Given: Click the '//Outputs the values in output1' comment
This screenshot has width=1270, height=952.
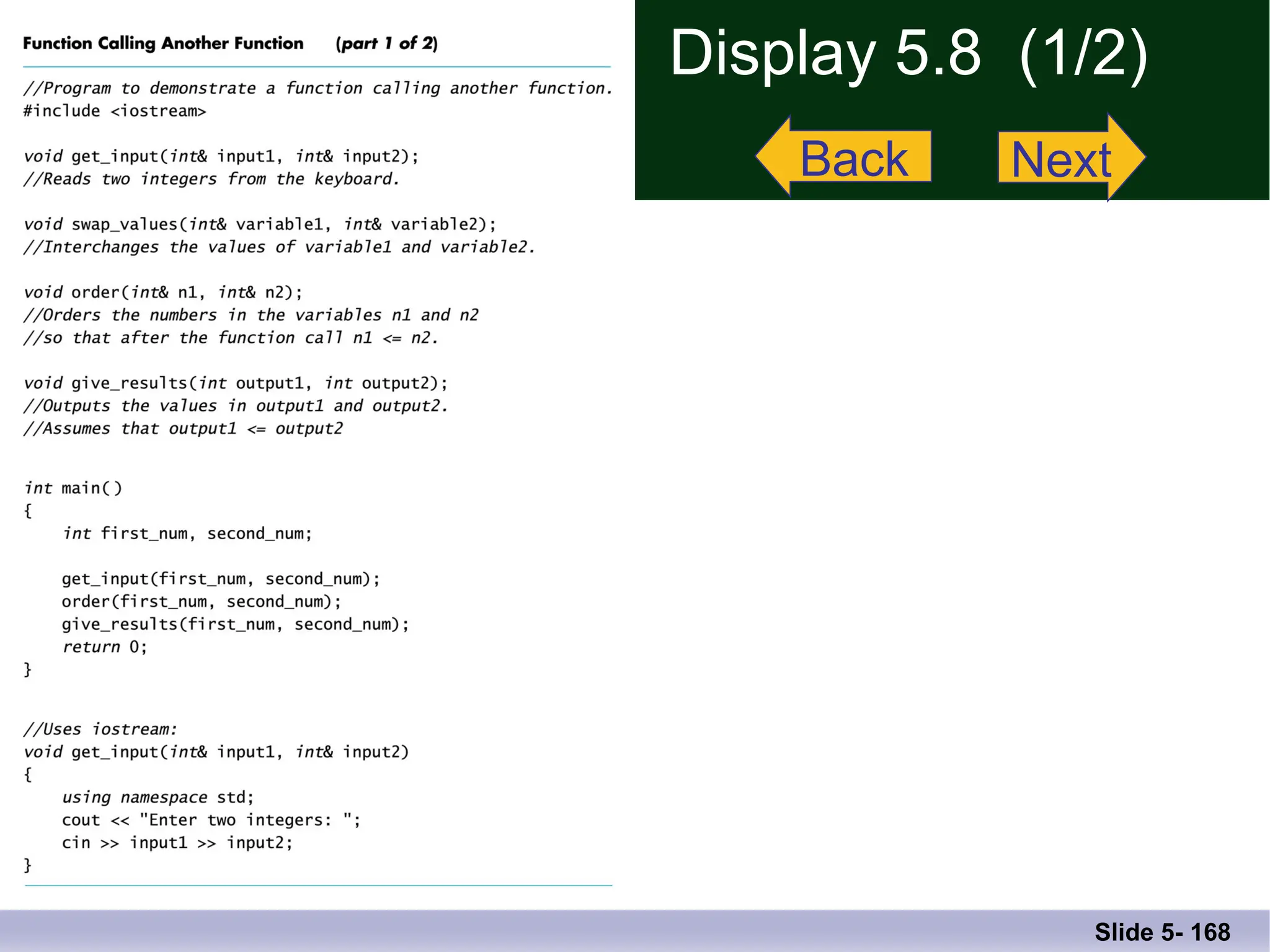Looking at the screenshot, I should click(x=236, y=406).
